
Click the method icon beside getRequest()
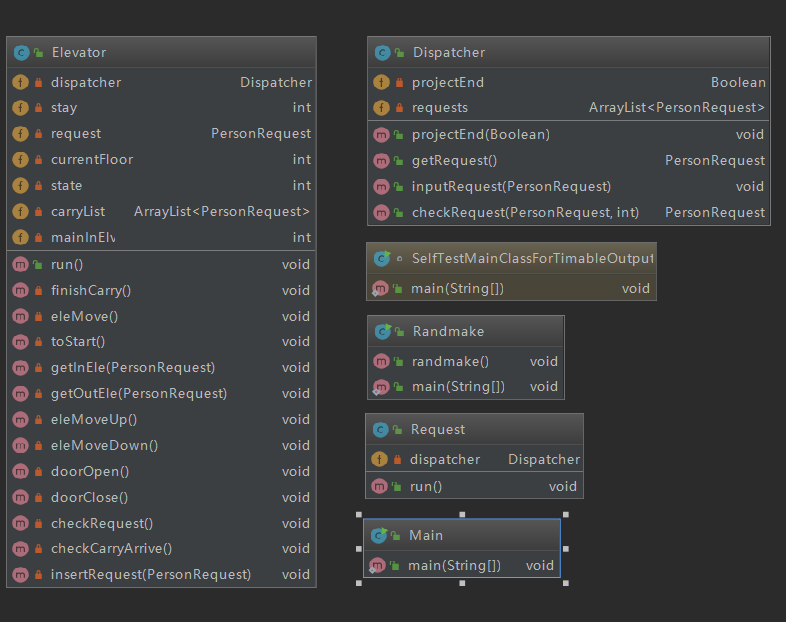[381, 160]
